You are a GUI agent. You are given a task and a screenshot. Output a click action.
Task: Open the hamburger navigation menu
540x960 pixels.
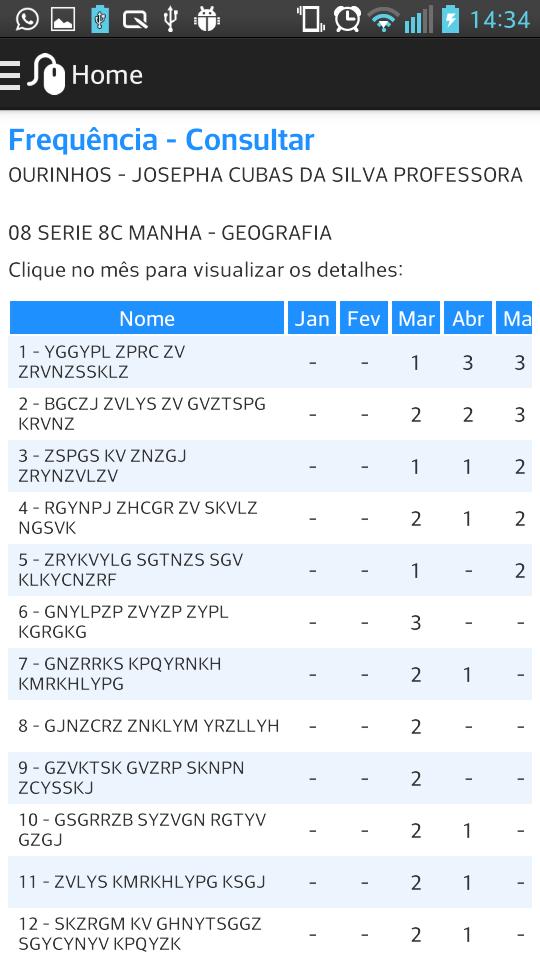click(x=9, y=75)
